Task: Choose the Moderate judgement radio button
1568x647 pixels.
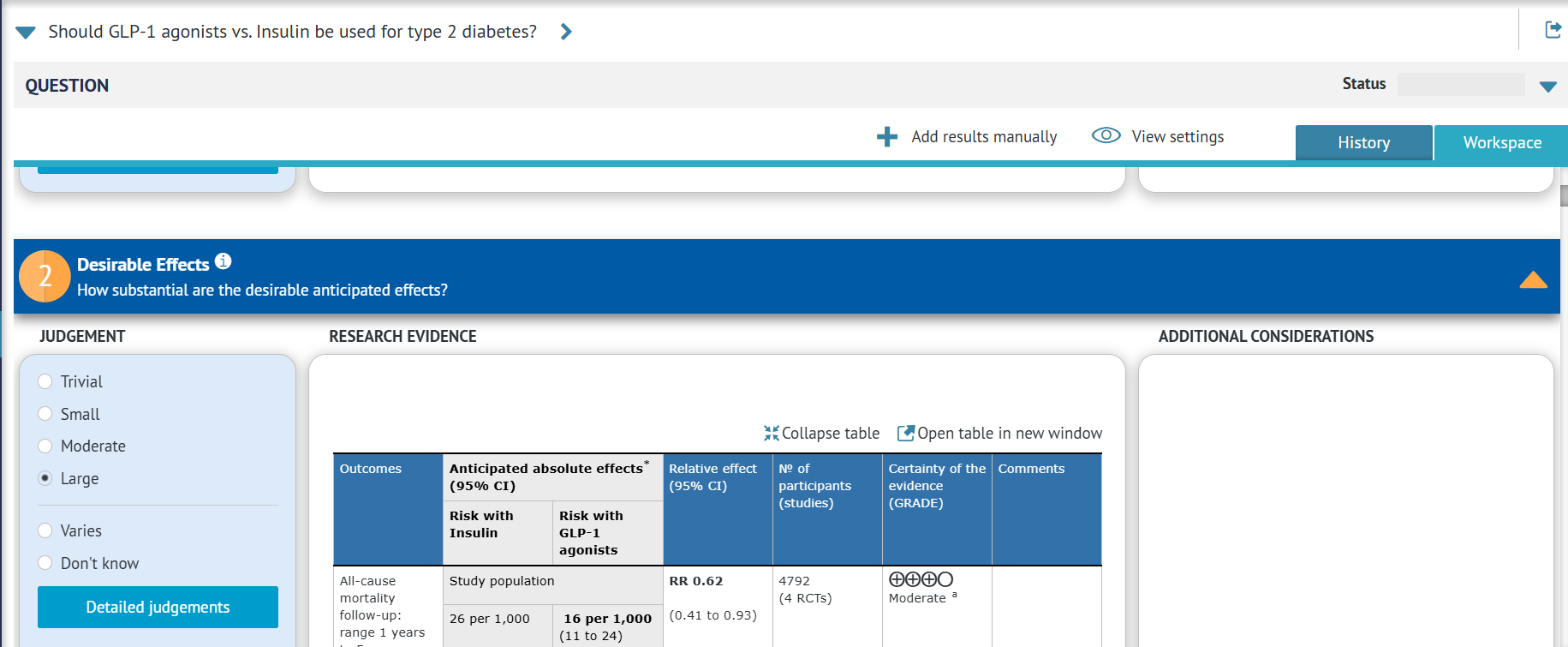Action: 45,446
